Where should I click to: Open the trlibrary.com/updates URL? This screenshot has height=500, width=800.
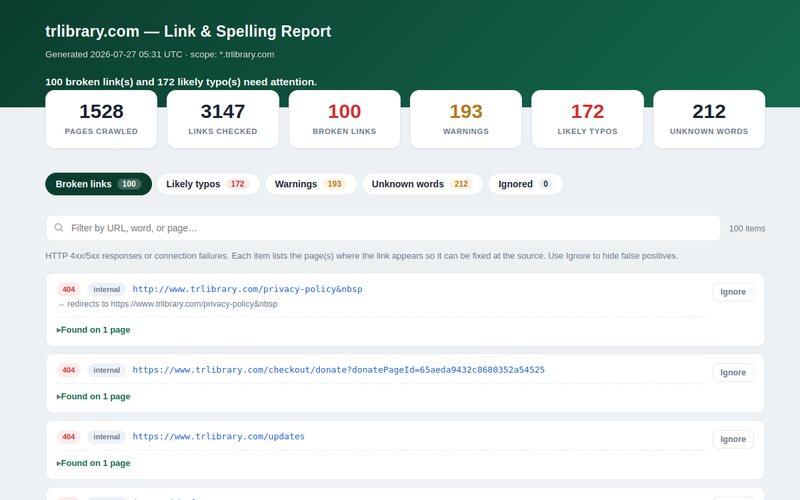point(218,436)
